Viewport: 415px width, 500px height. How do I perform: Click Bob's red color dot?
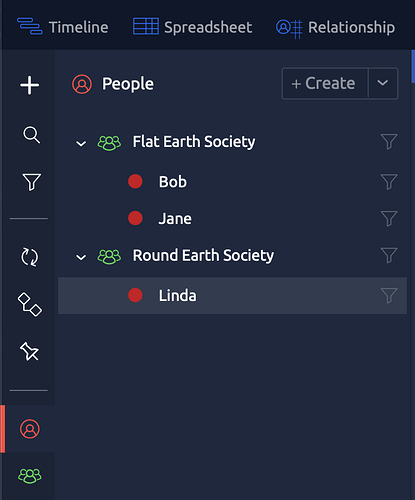coord(135,182)
